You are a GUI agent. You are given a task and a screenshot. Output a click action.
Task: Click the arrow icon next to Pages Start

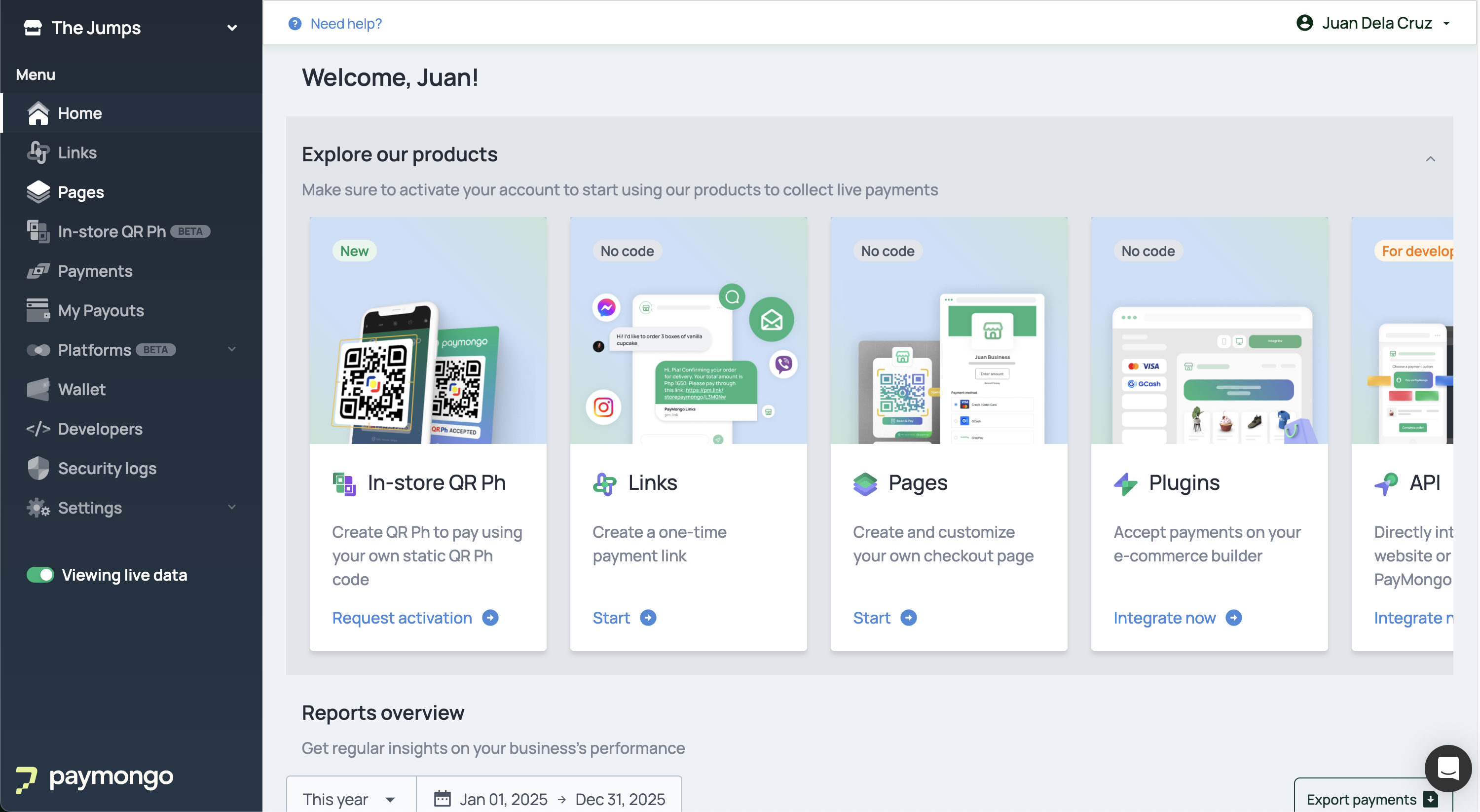tap(908, 618)
